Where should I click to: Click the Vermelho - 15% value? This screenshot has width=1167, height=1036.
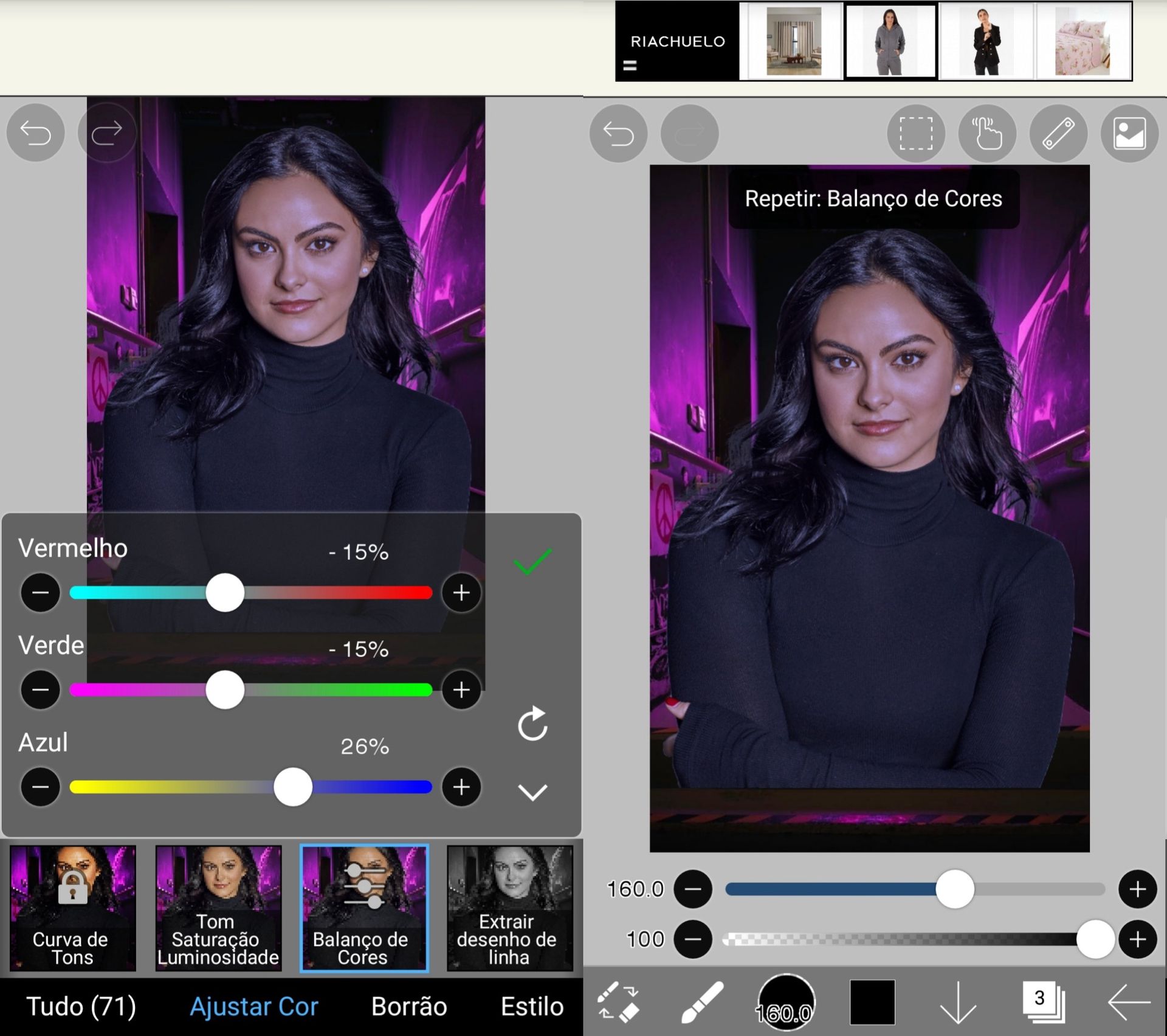(358, 552)
